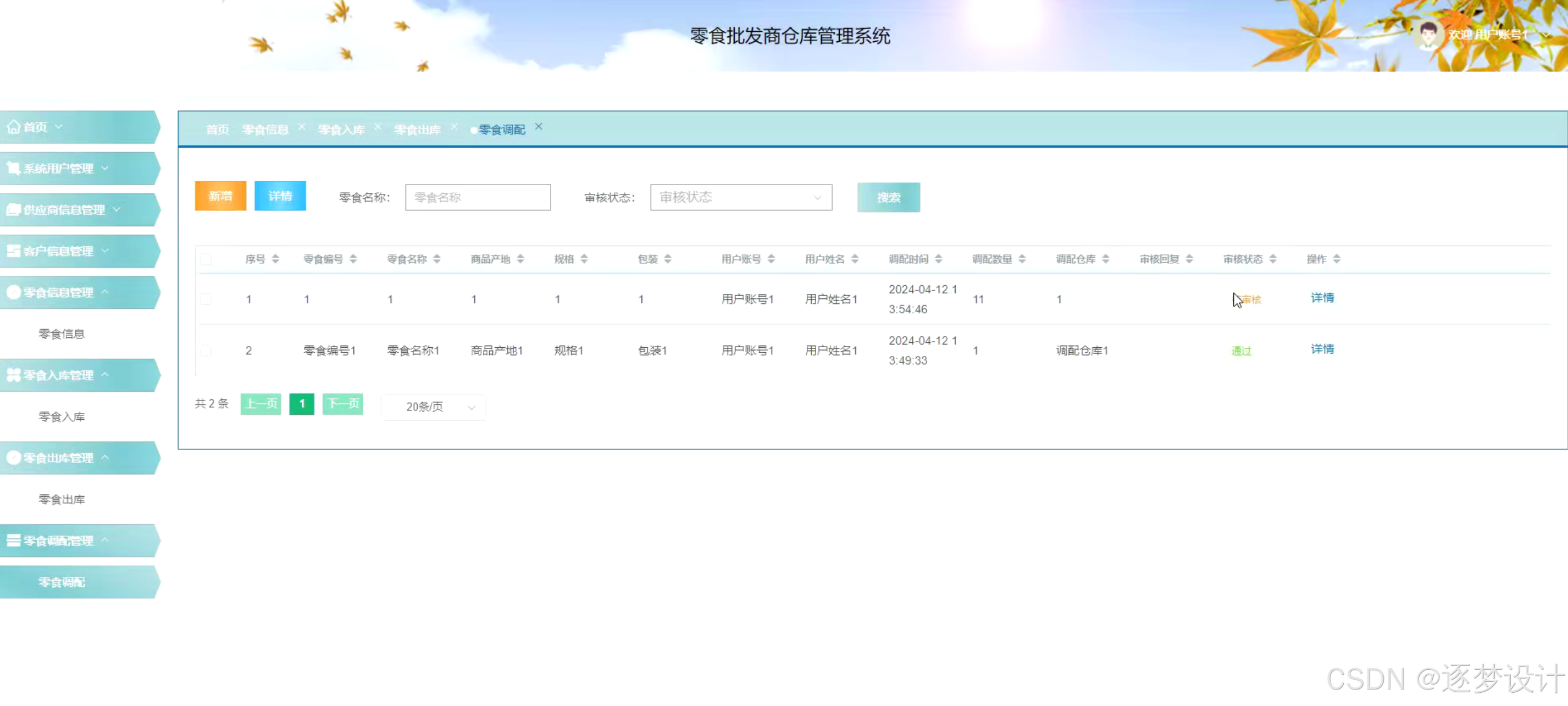
Task: Click the 零食调配管理 list icon
Action: pyautogui.click(x=13, y=541)
